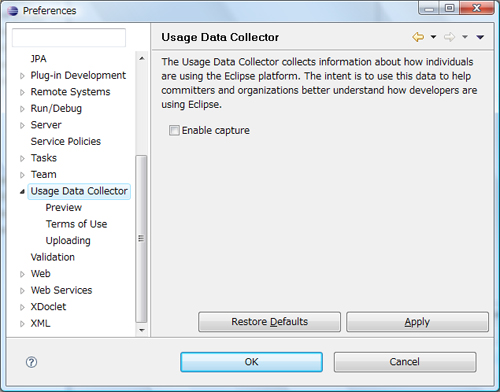
Task: Click the Eclipse icon in title bar
Action: tap(13, 11)
